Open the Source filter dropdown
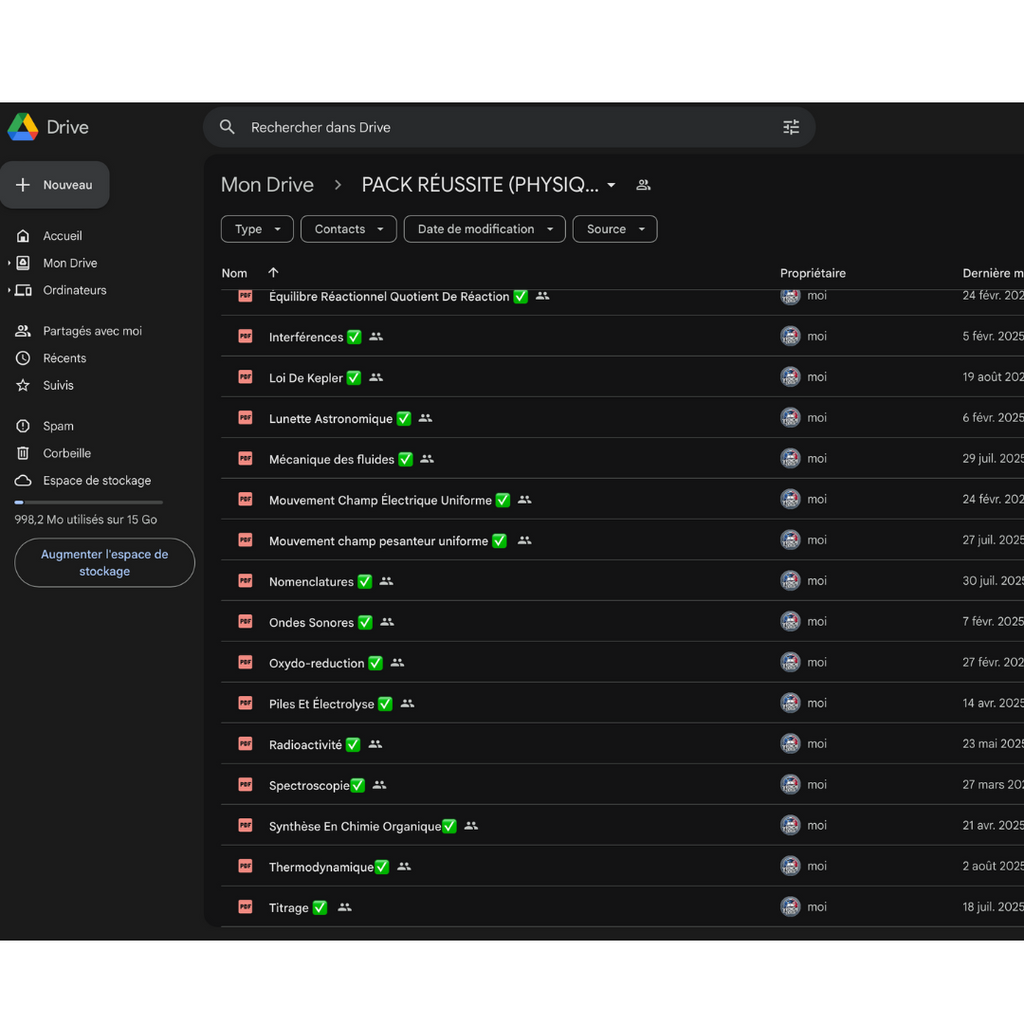Image resolution: width=1024 pixels, height=1024 pixels. click(x=614, y=229)
